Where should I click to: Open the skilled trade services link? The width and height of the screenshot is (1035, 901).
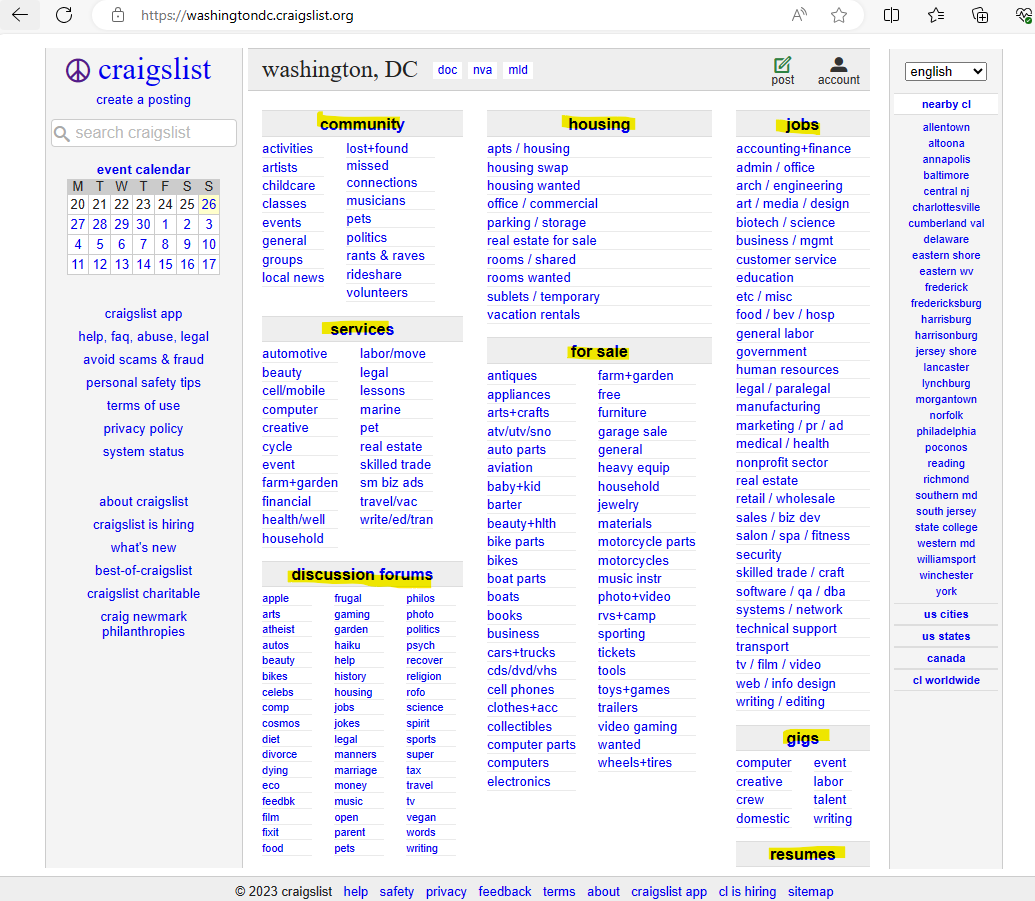395,465
